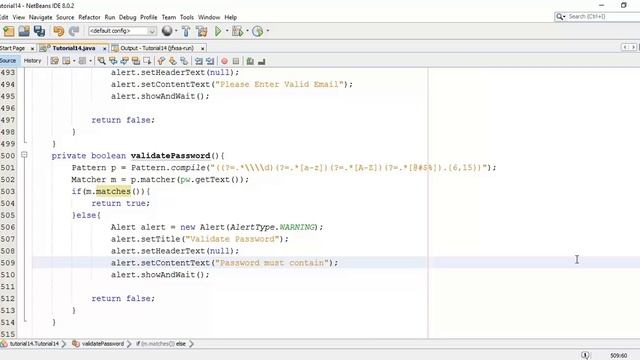
Task: Switch editor to History view
Action: coord(33,61)
